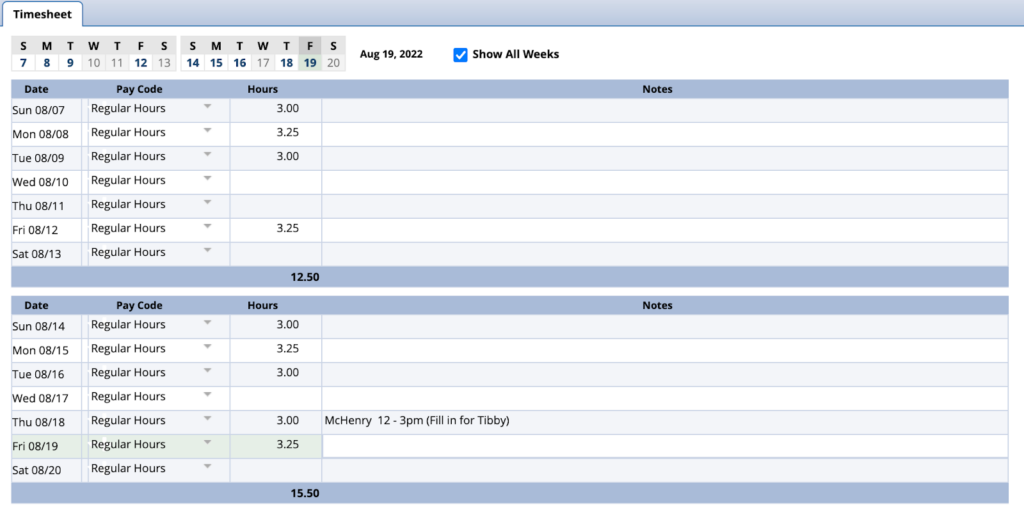Select day 19 in the calendar strip
The height and width of the screenshot is (513, 1024).
click(x=310, y=63)
